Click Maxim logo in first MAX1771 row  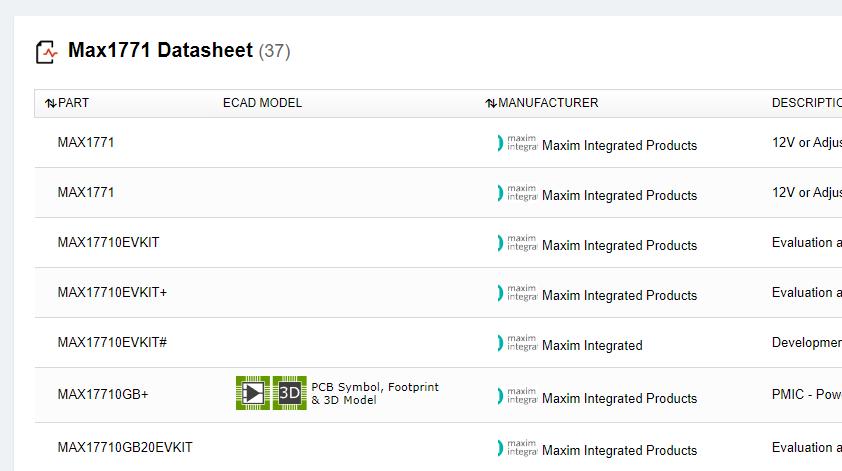click(x=517, y=143)
